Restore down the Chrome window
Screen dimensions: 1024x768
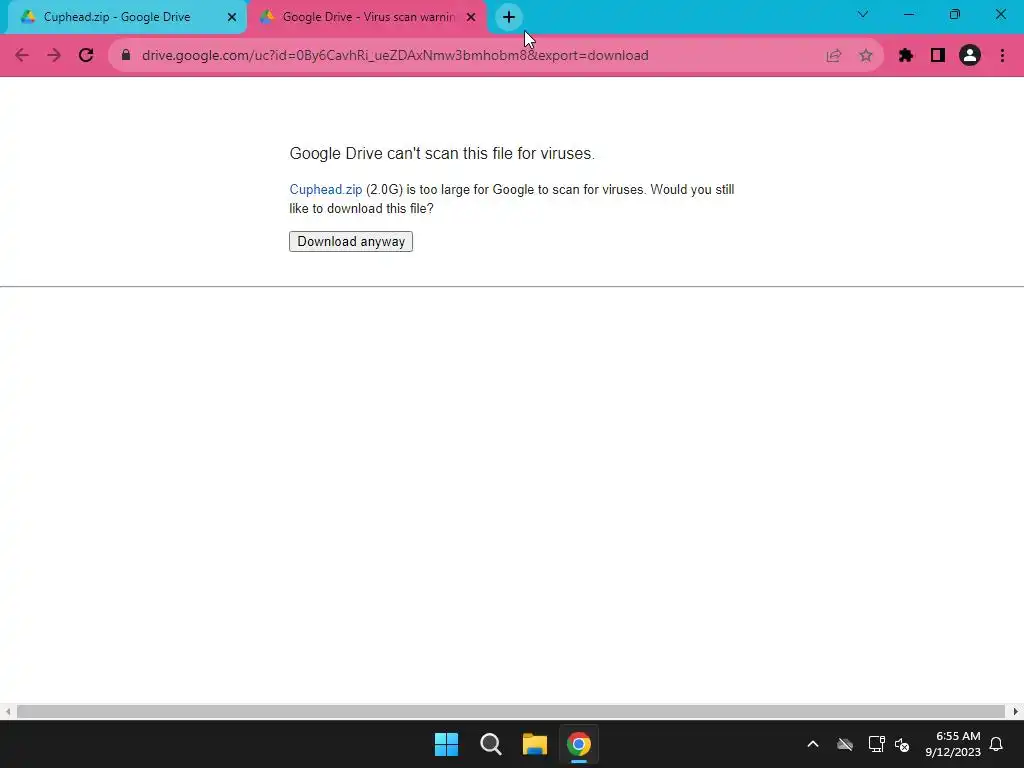(955, 14)
